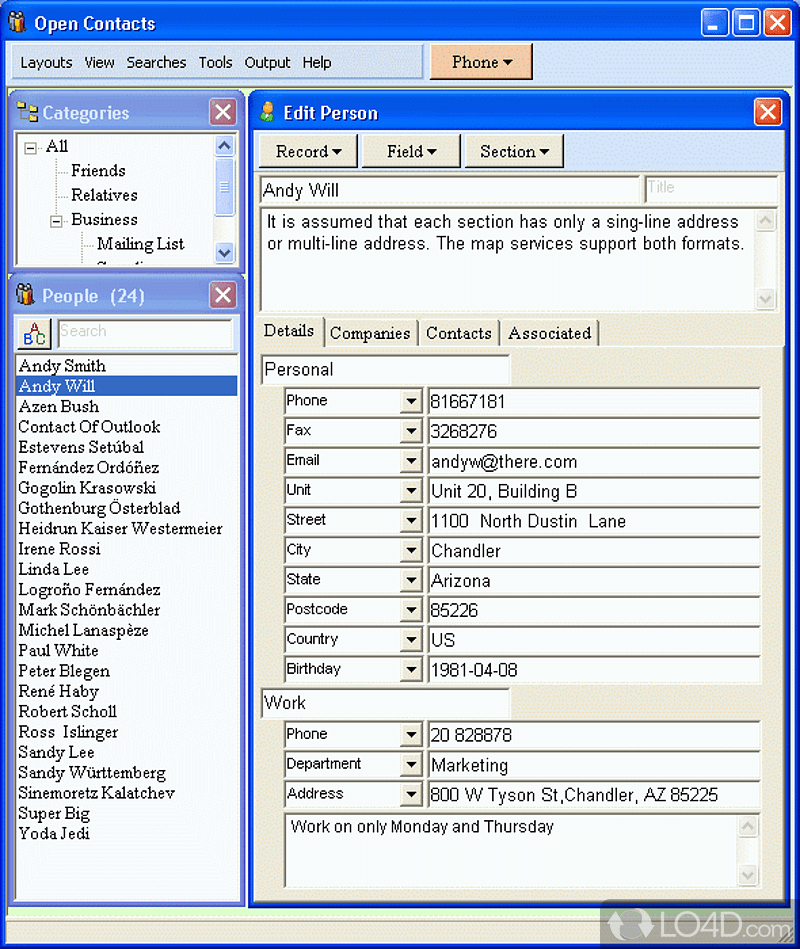Click the Edit Person icon in panel header
800x949 pixels.
click(267, 113)
